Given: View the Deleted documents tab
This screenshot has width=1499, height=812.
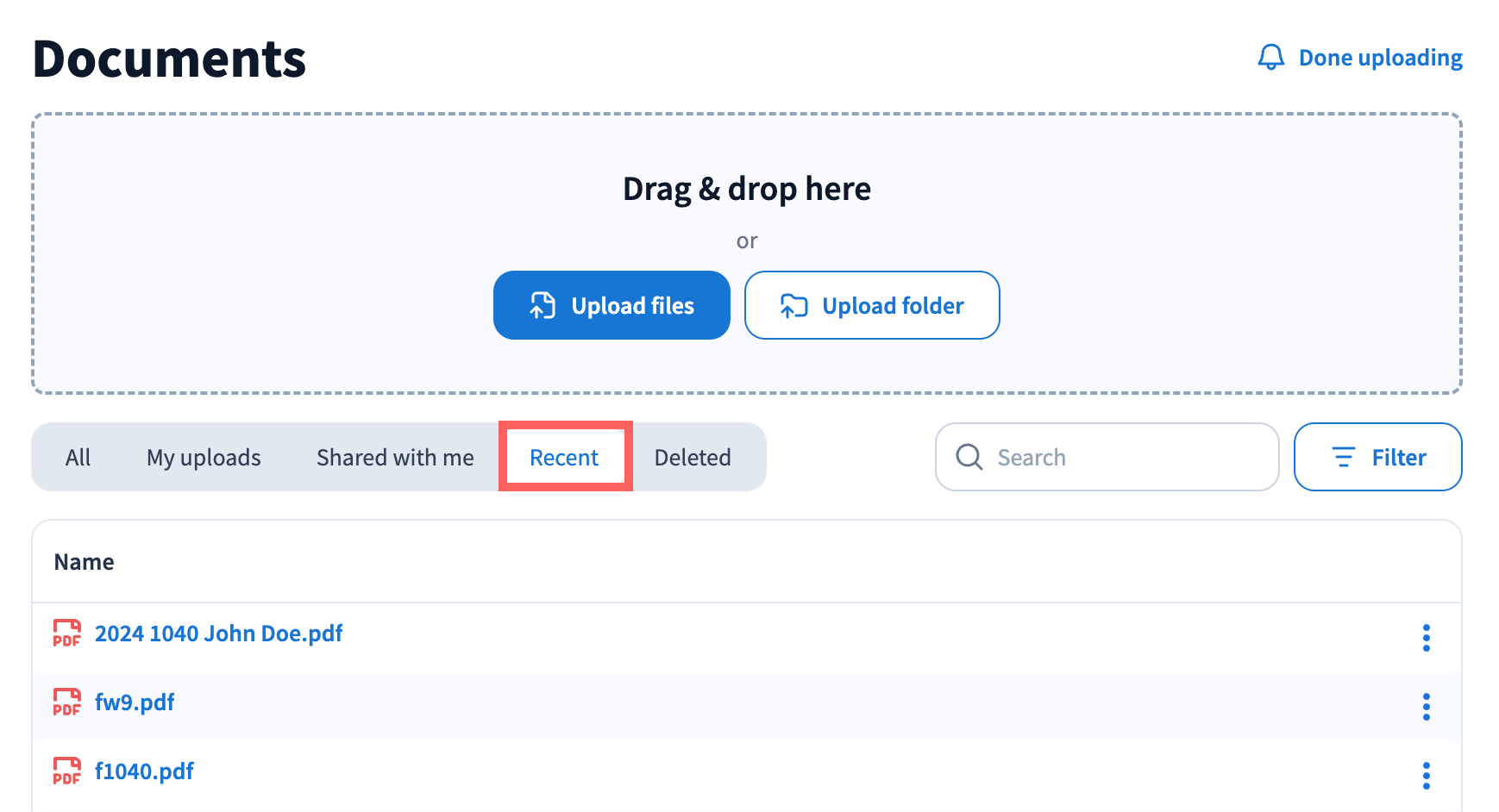Looking at the screenshot, I should 693,458.
